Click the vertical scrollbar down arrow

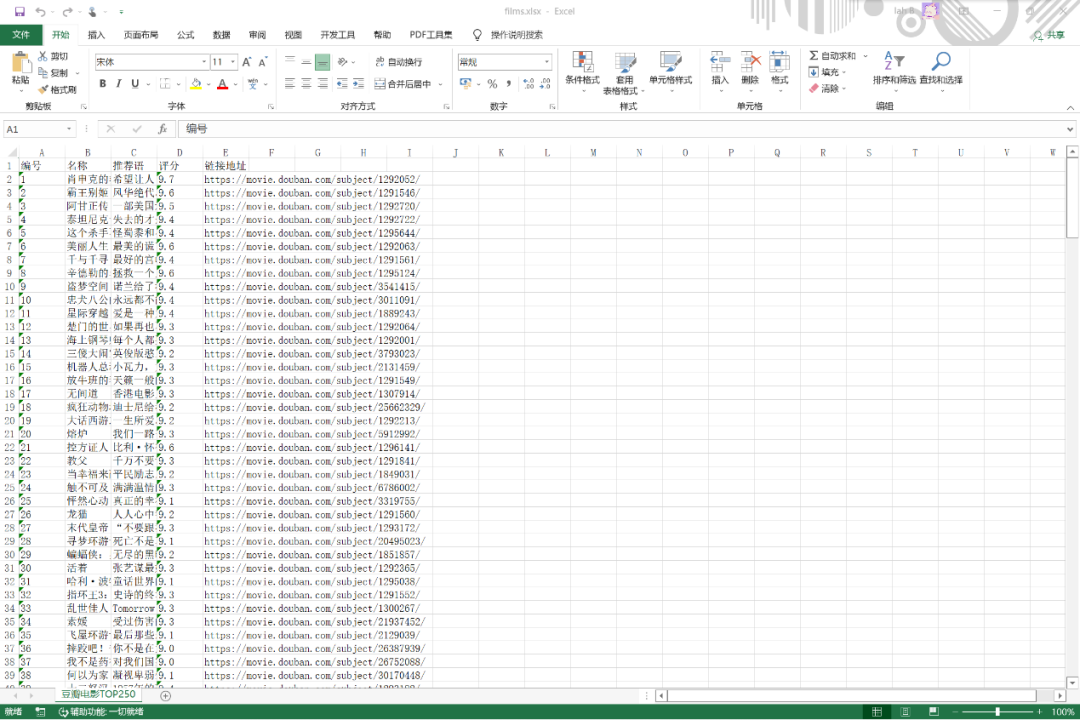tap(1072, 682)
